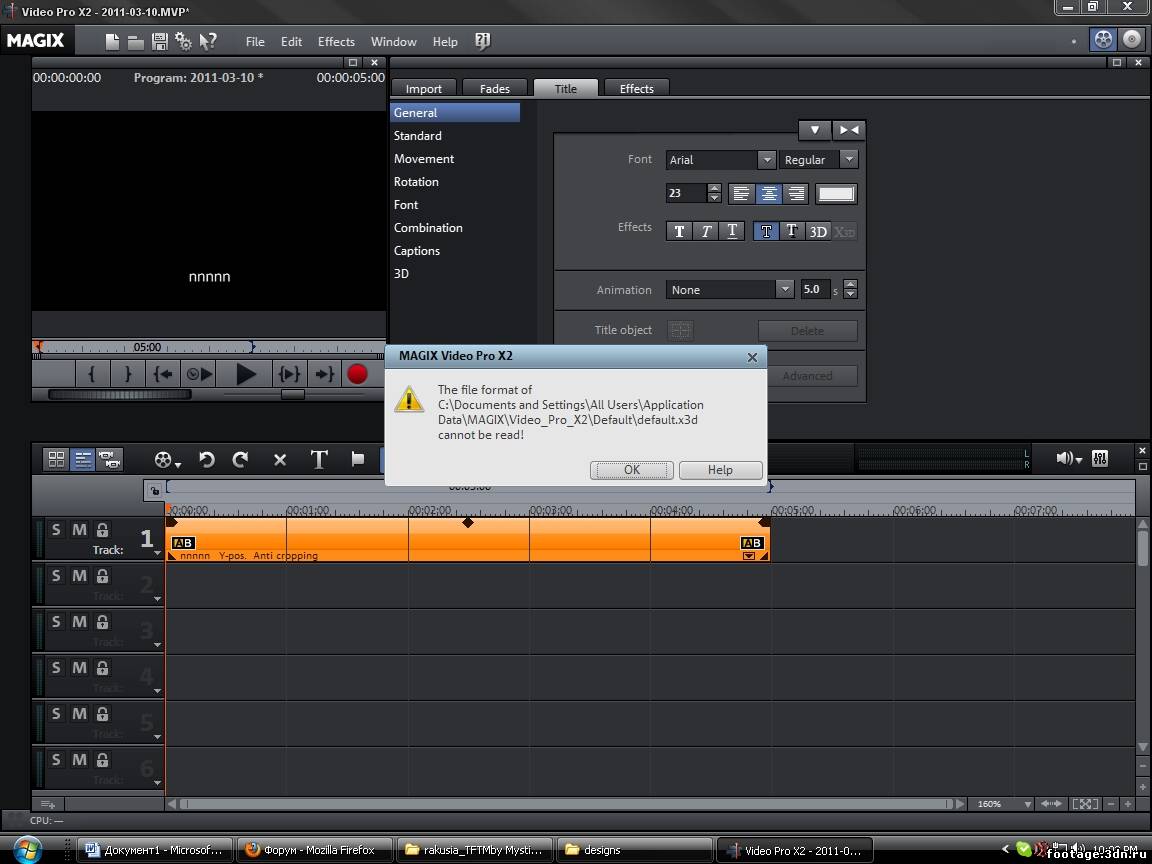Open a project with the folder icon
Image resolution: width=1152 pixels, height=864 pixels.
click(x=136, y=43)
